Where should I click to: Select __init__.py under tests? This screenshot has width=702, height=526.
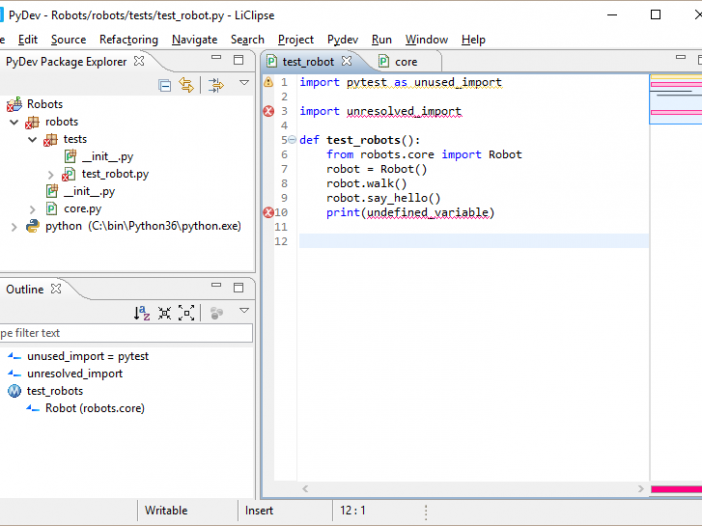click(x=107, y=157)
